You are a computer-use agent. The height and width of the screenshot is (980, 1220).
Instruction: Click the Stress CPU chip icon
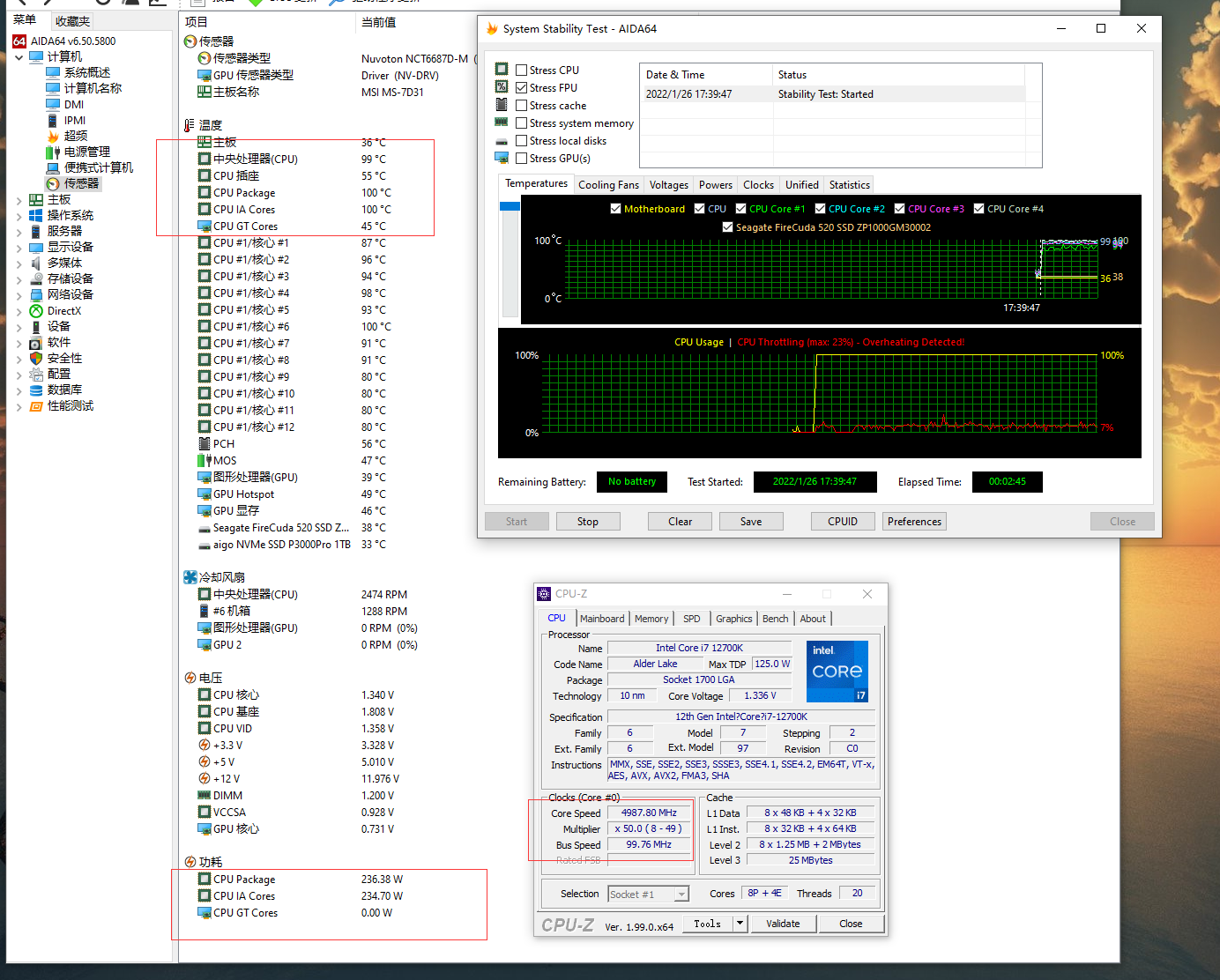point(502,69)
